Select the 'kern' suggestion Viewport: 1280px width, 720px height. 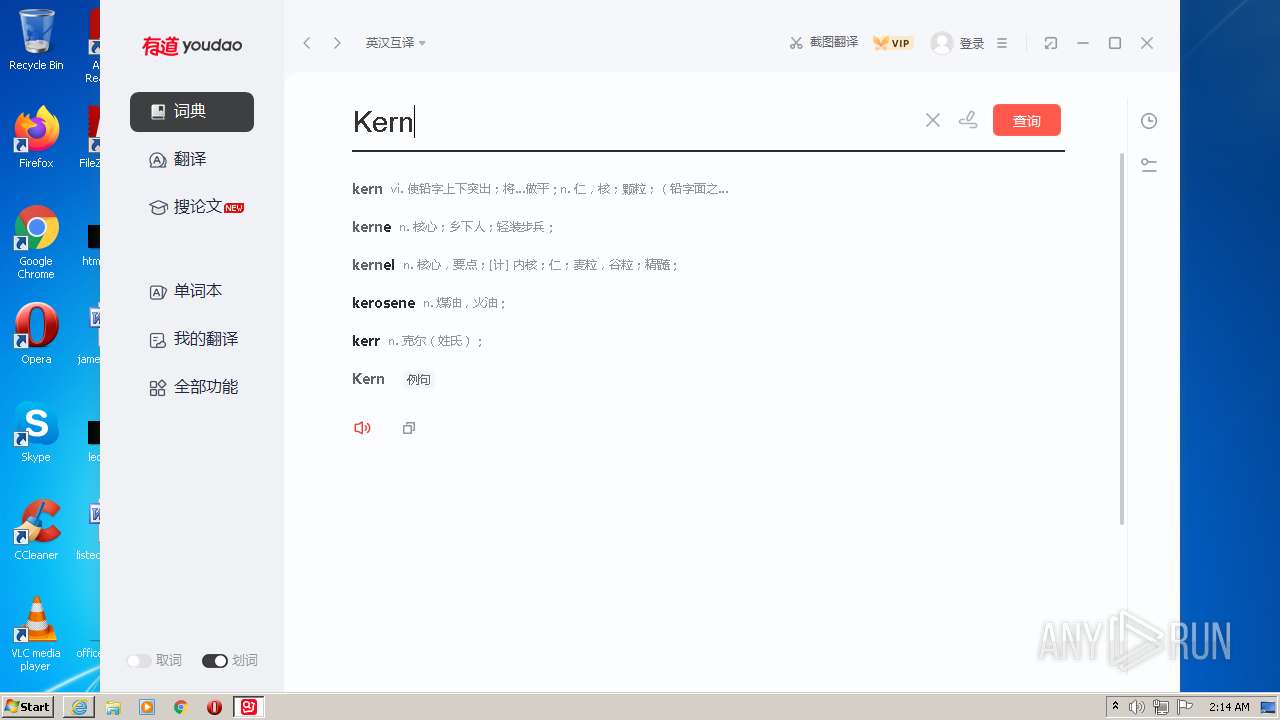coord(540,189)
